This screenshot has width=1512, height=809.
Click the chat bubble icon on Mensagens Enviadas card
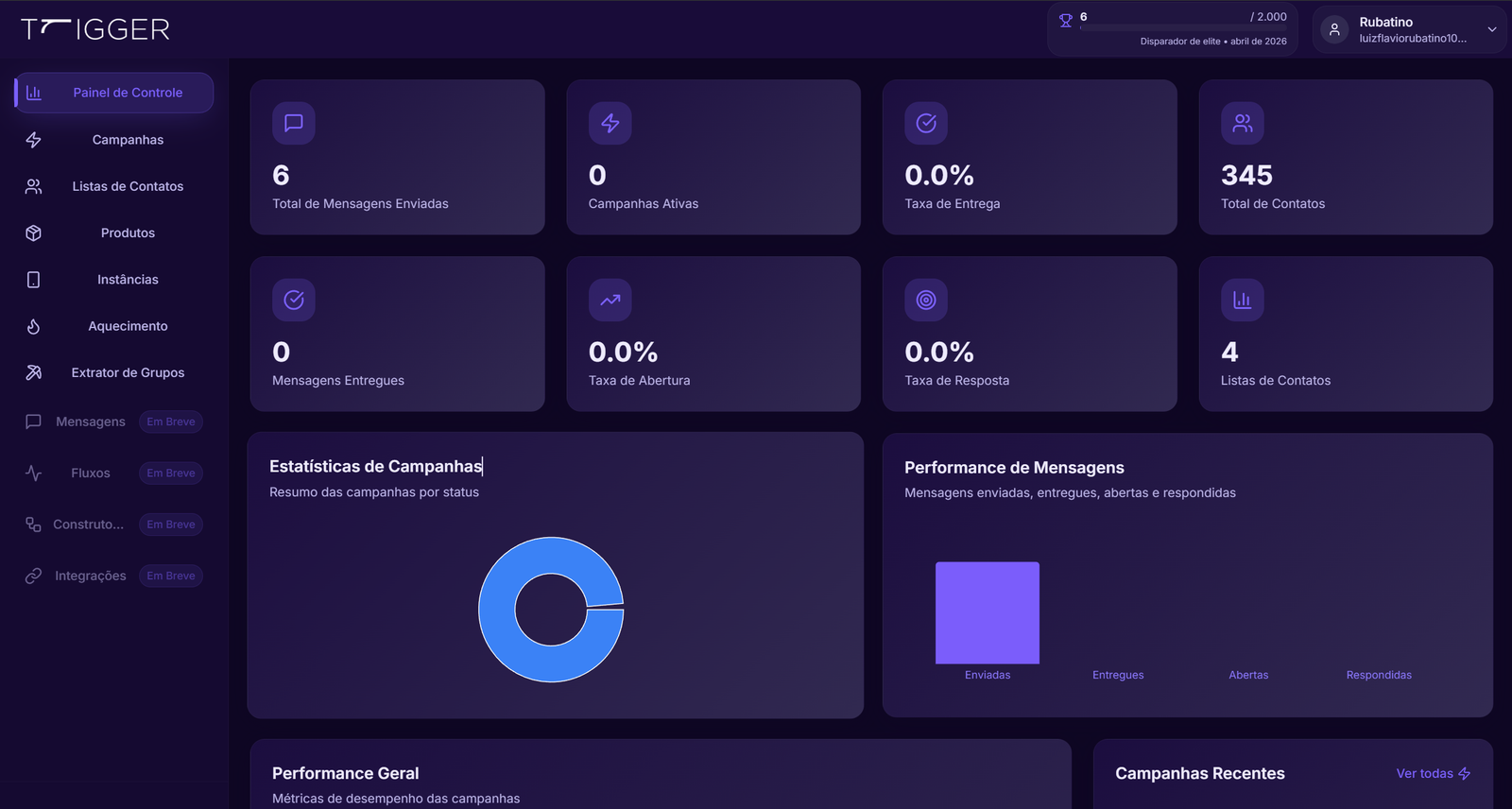(x=294, y=123)
